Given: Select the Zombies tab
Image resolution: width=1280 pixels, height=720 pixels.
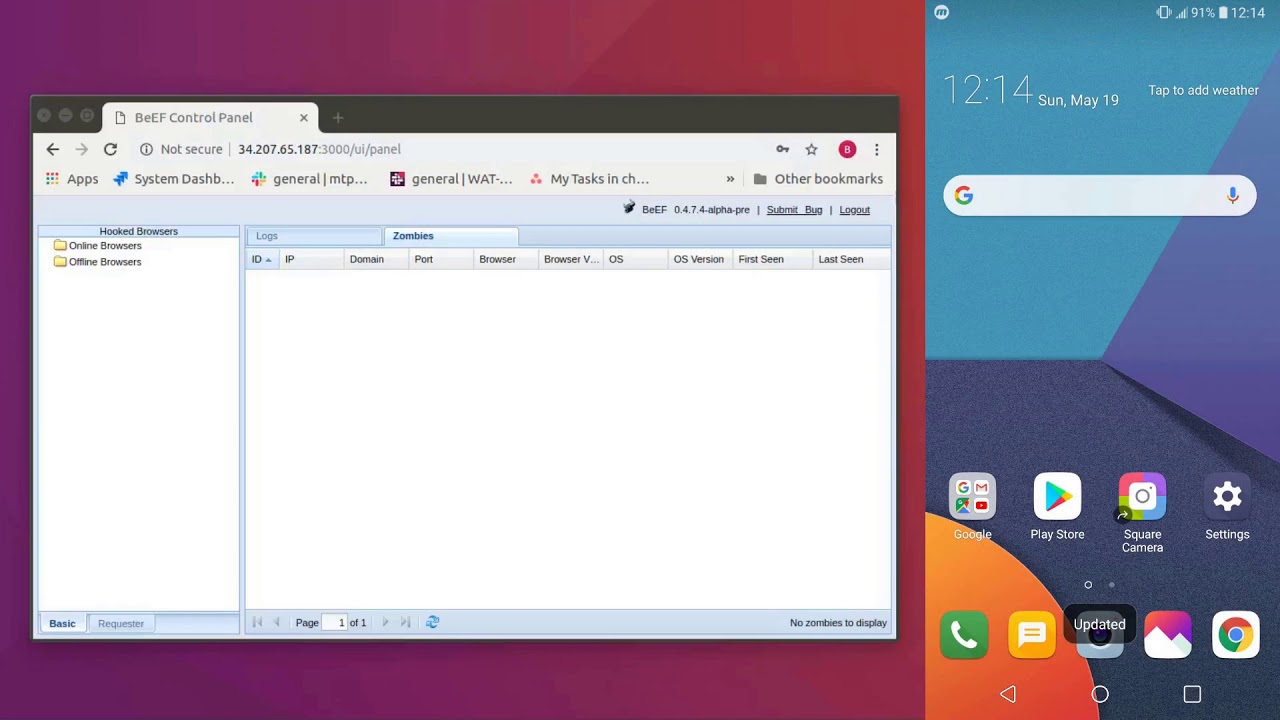Looking at the screenshot, I should 451,236.
